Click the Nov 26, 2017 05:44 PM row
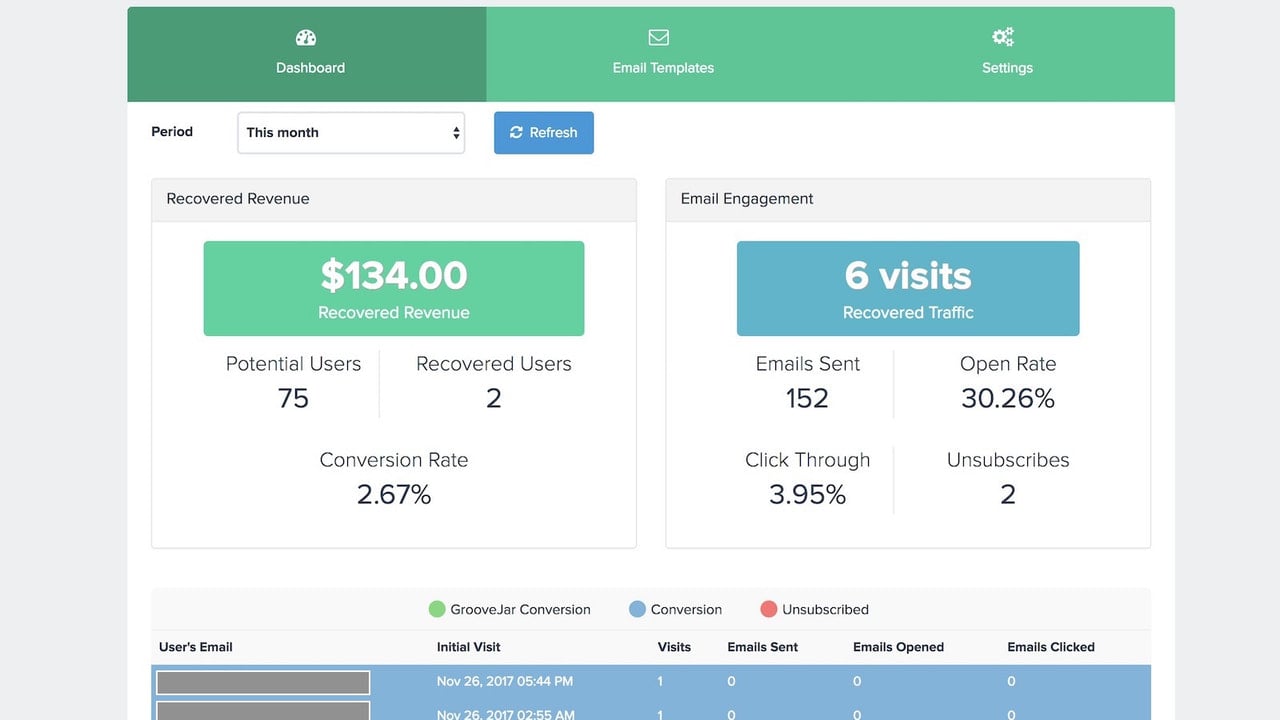Image resolution: width=1280 pixels, height=720 pixels. click(651, 681)
